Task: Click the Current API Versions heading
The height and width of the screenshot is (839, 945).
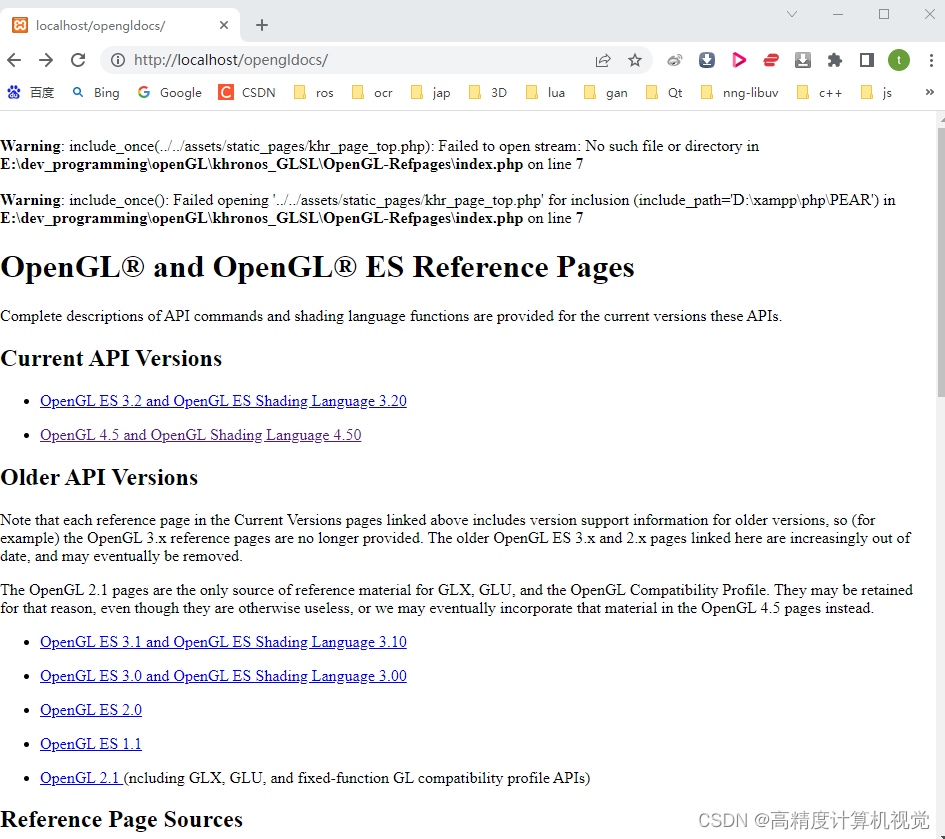Action: (x=111, y=359)
